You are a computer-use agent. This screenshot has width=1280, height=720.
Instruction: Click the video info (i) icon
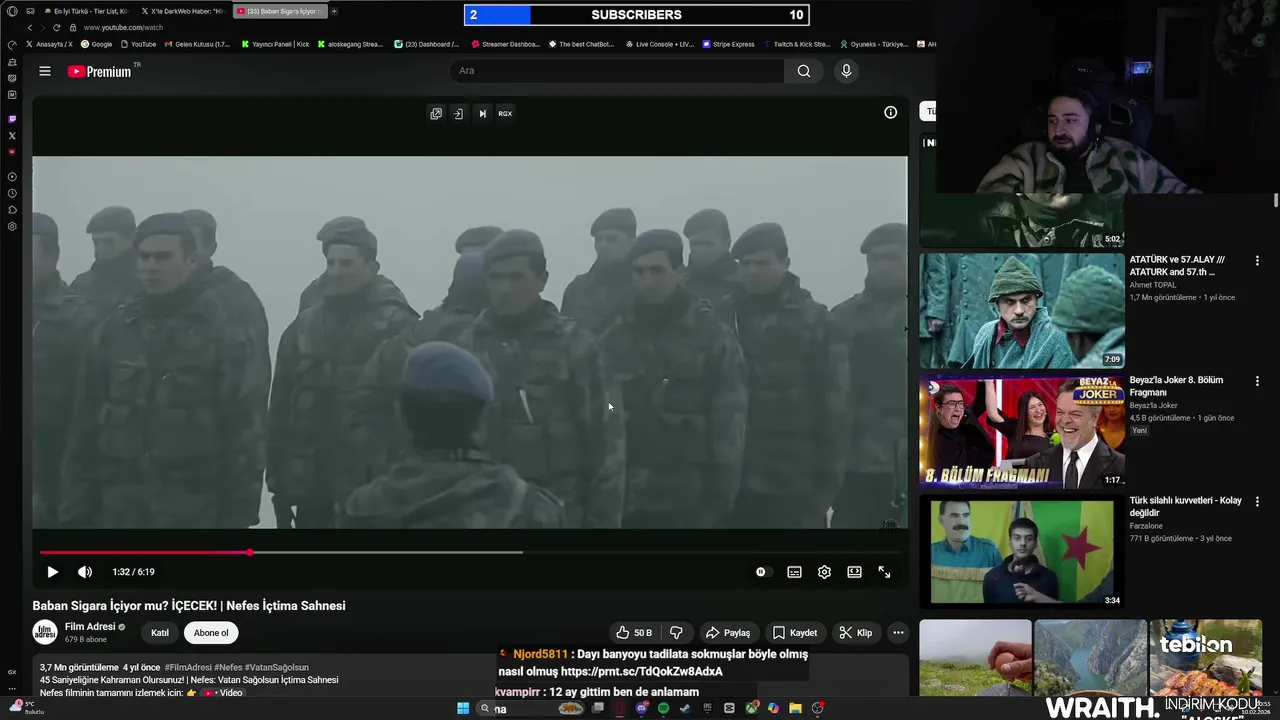890,112
